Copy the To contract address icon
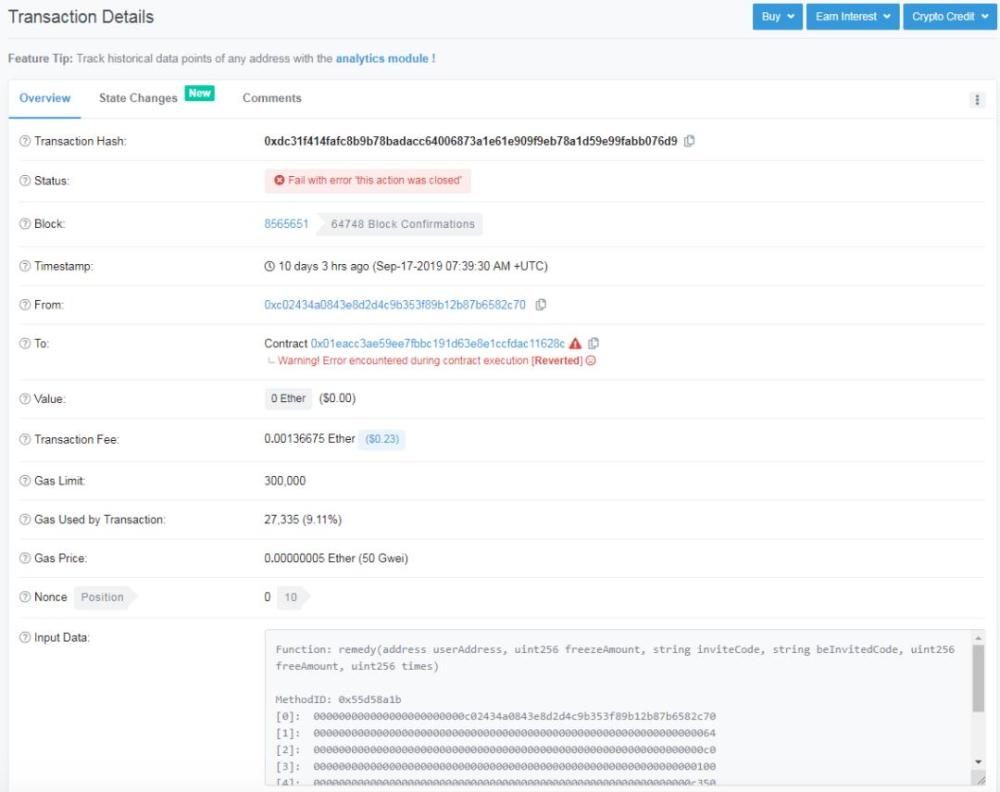The image size is (1000, 792). [x=594, y=343]
